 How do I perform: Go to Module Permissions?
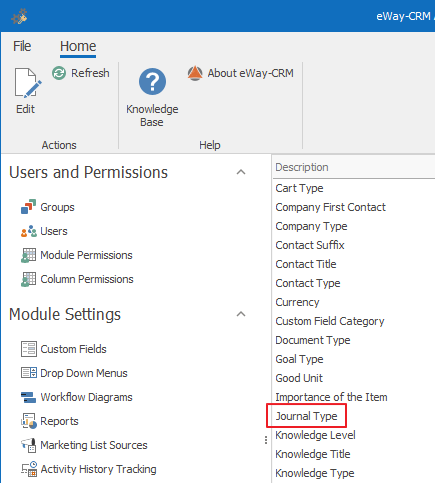pos(86,255)
